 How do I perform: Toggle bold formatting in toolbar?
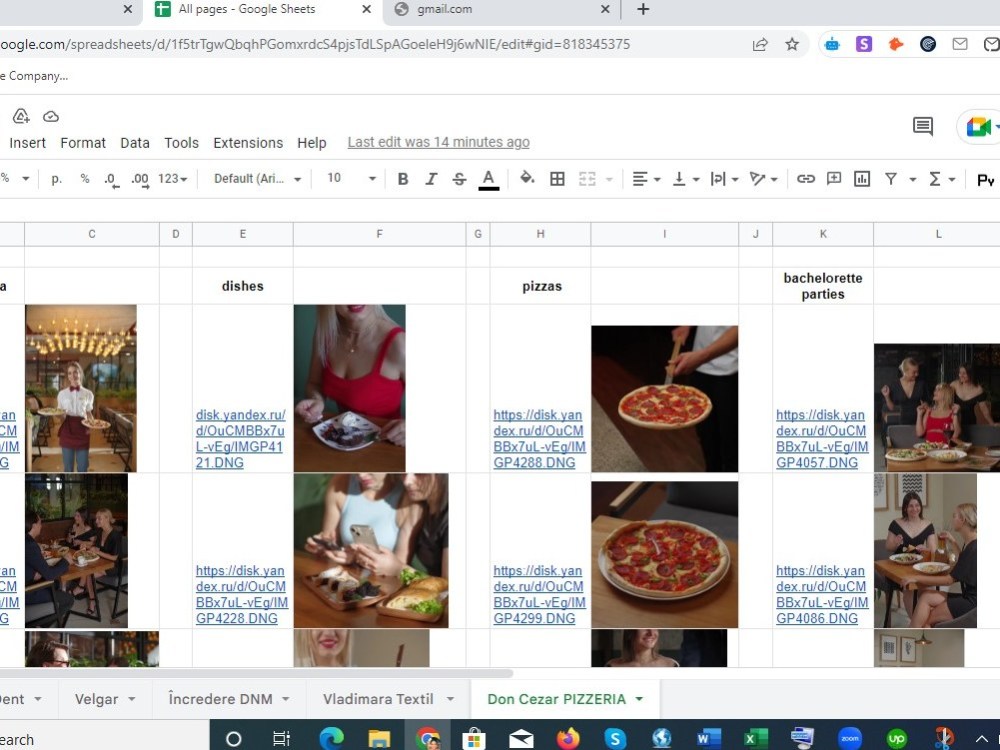[x=402, y=179]
